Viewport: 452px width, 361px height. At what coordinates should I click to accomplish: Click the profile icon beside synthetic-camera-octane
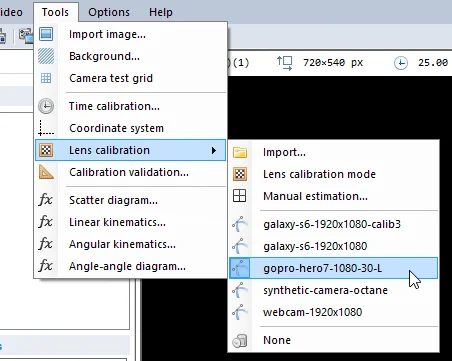(x=240, y=290)
